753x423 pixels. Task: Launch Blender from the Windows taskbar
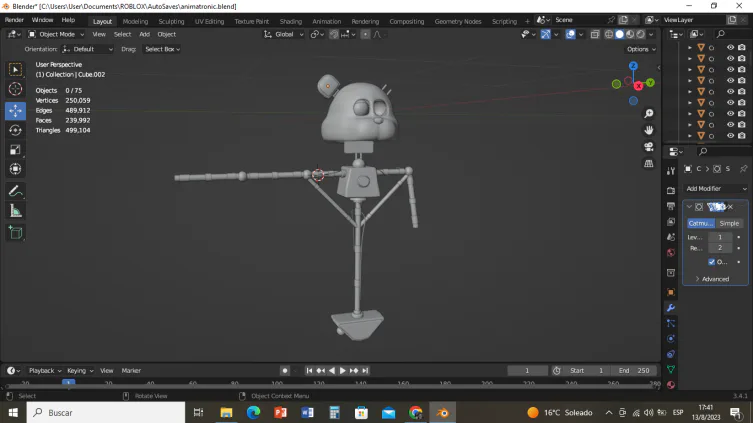coord(442,412)
